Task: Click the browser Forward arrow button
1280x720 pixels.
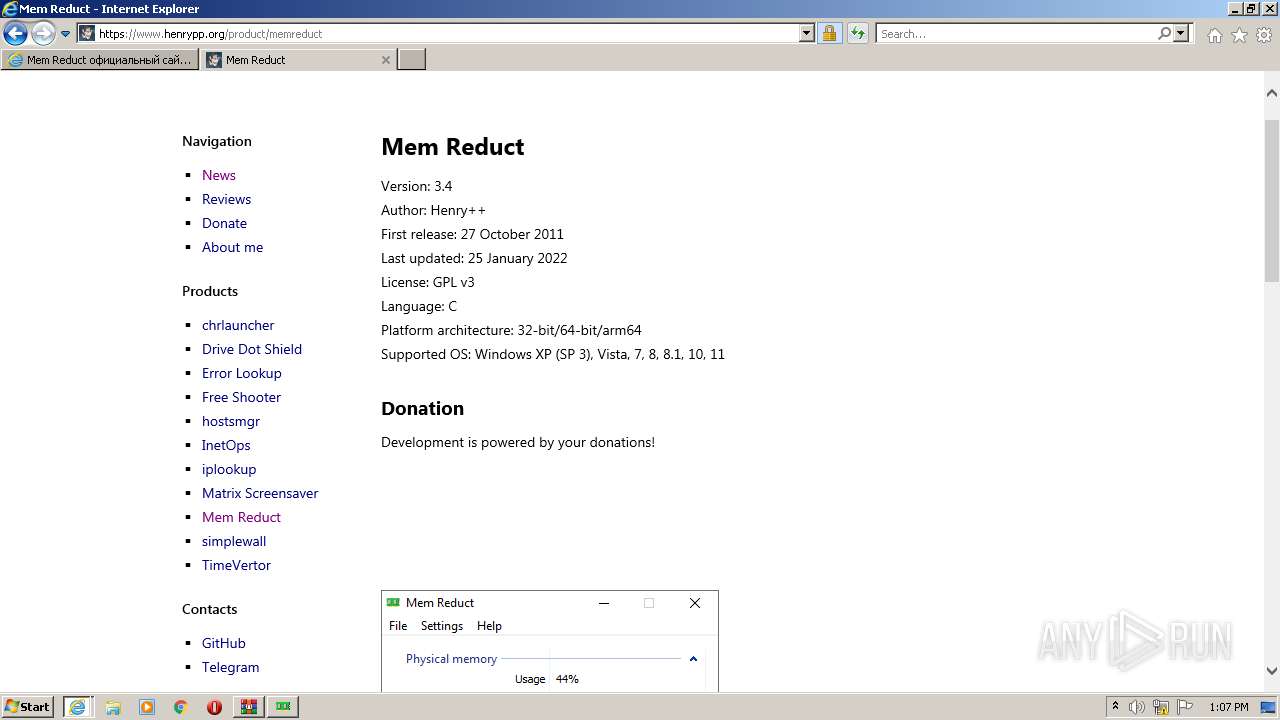Action: tap(43, 34)
